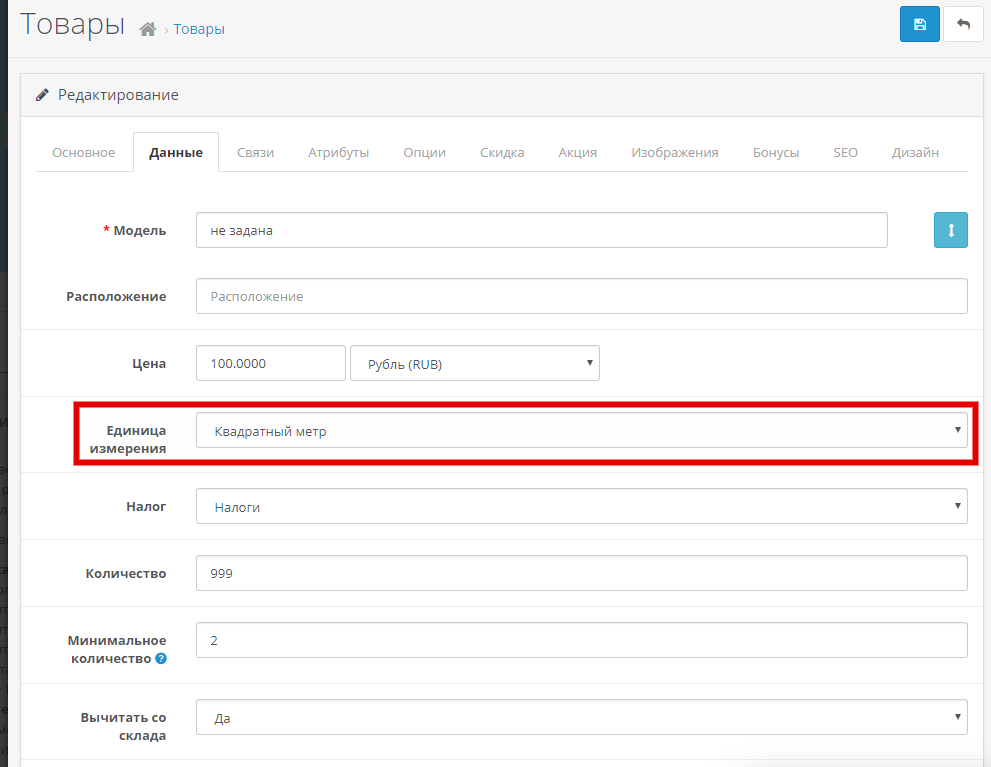Open the Связи tab

[x=255, y=153]
